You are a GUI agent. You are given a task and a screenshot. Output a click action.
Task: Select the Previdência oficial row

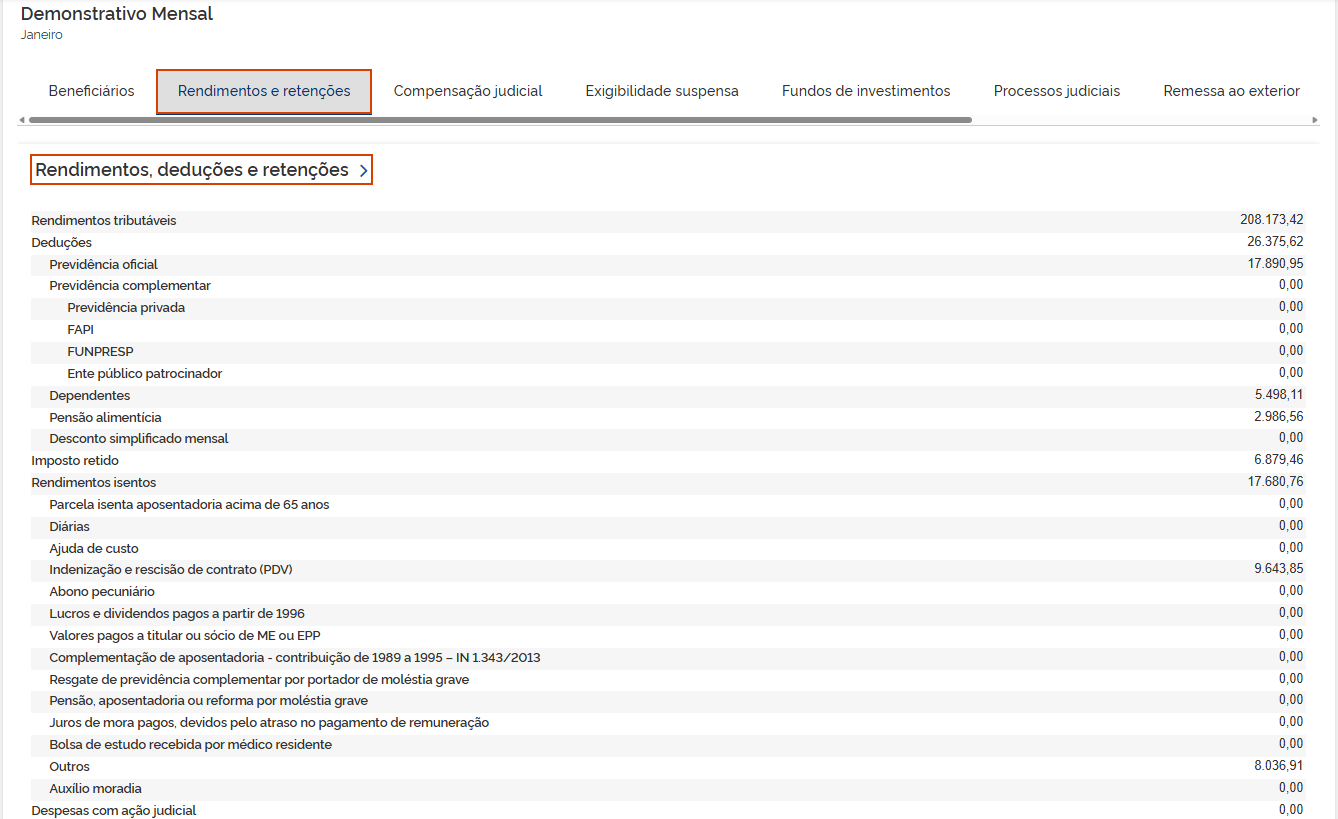tap(104, 265)
